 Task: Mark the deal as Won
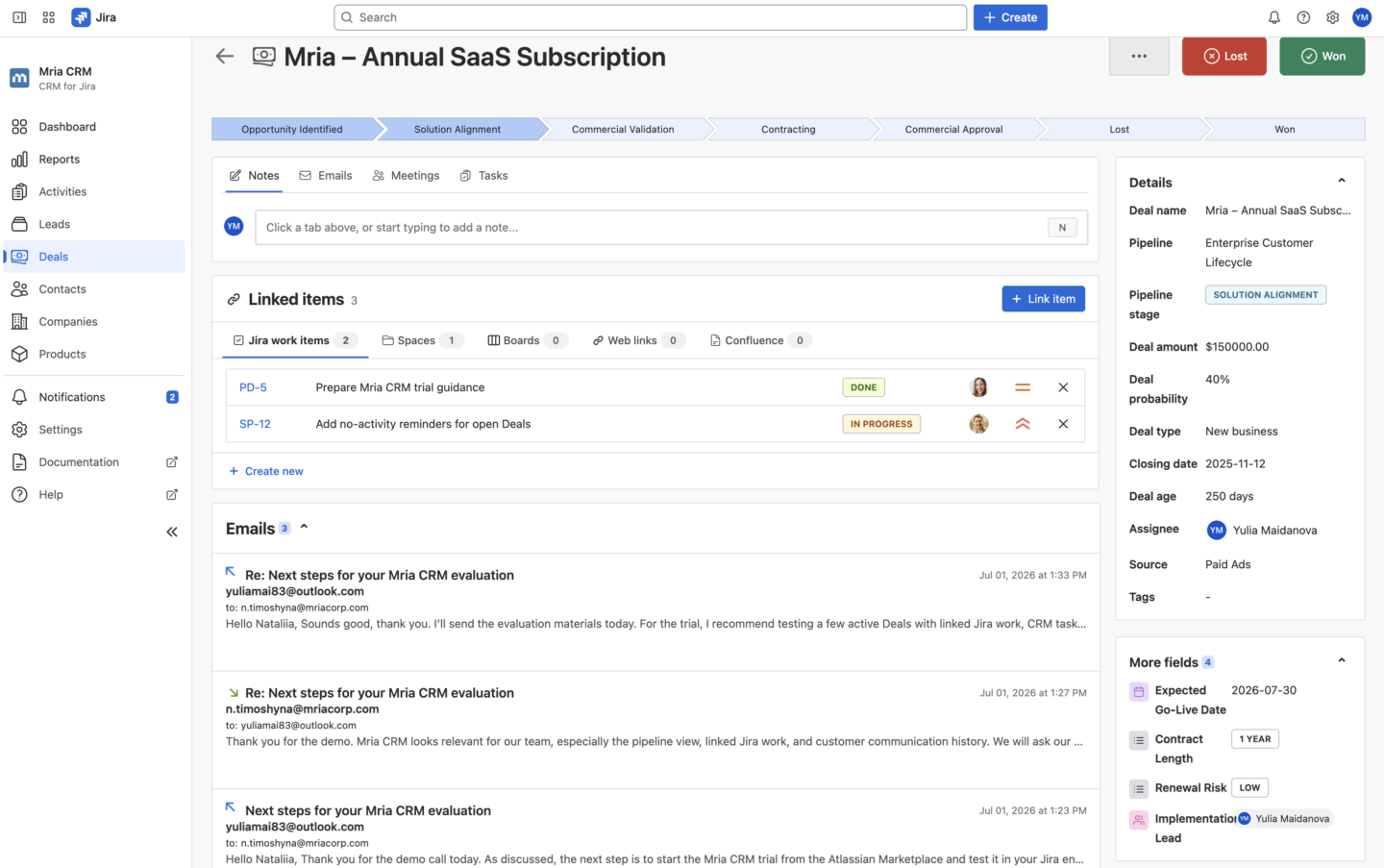pyautogui.click(x=1322, y=56)
